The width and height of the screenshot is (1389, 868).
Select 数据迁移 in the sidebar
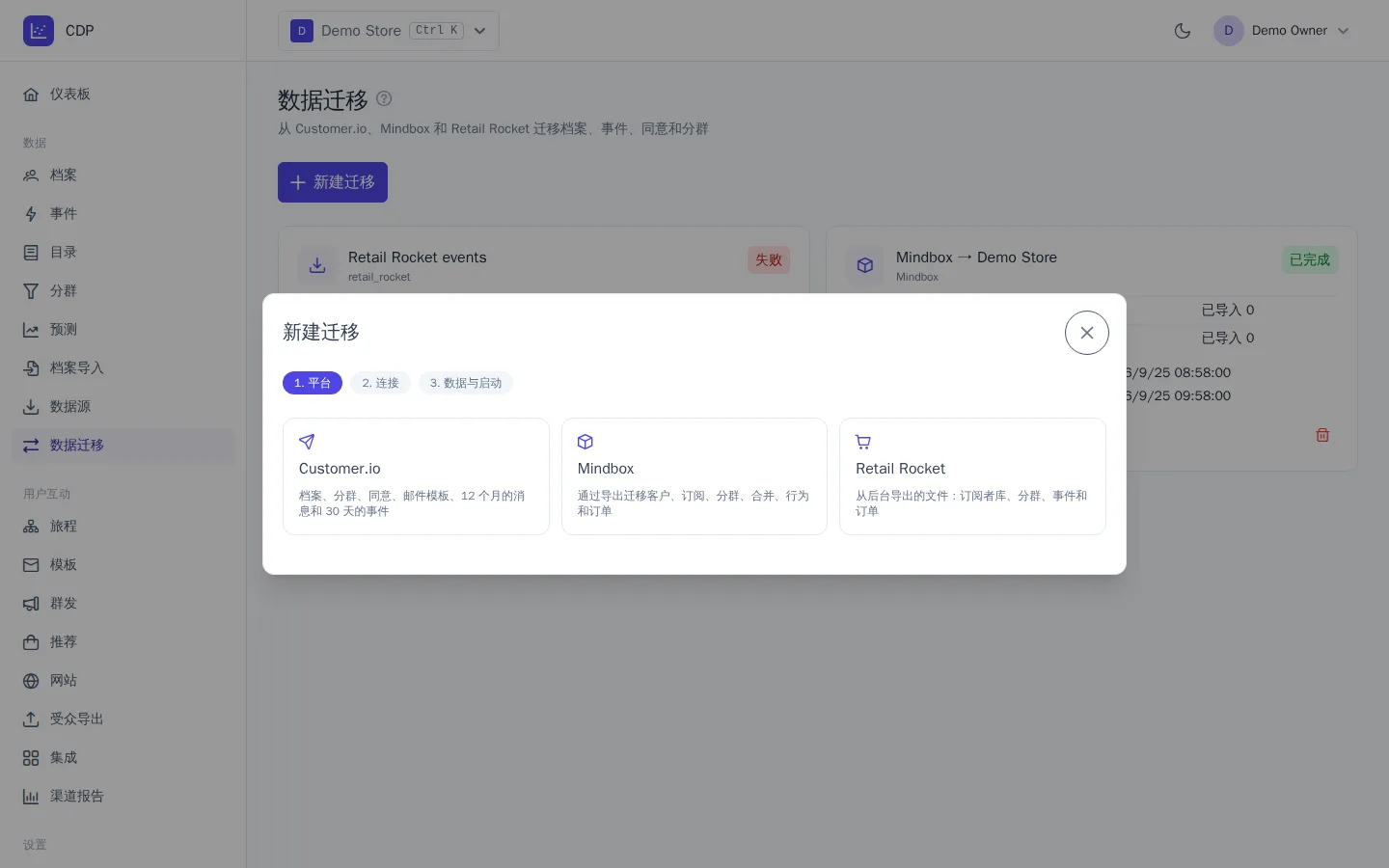point(123,446)
